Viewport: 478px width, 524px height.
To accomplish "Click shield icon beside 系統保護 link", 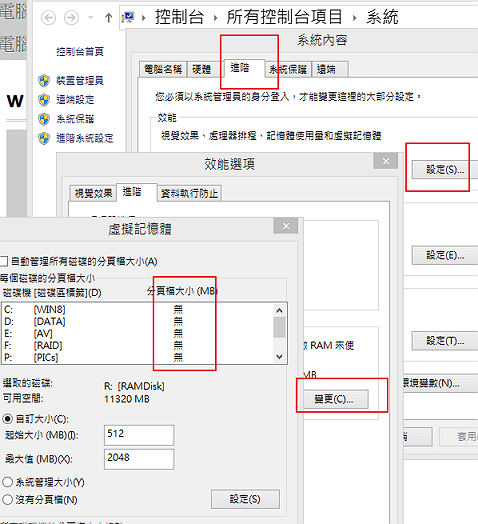I will coord(44,119).
